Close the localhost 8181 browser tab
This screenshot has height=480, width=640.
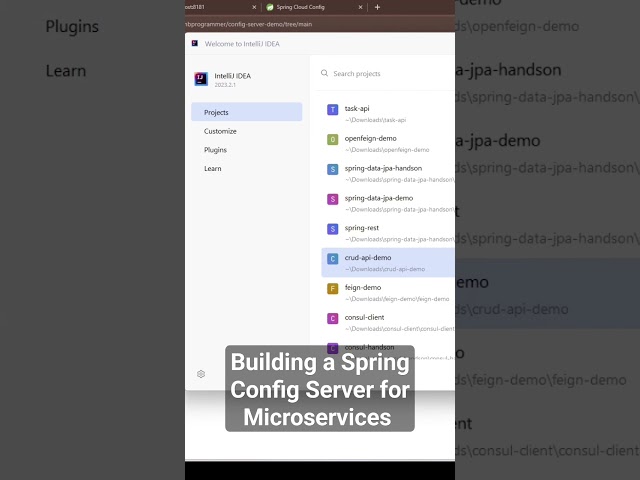point(254,7)
